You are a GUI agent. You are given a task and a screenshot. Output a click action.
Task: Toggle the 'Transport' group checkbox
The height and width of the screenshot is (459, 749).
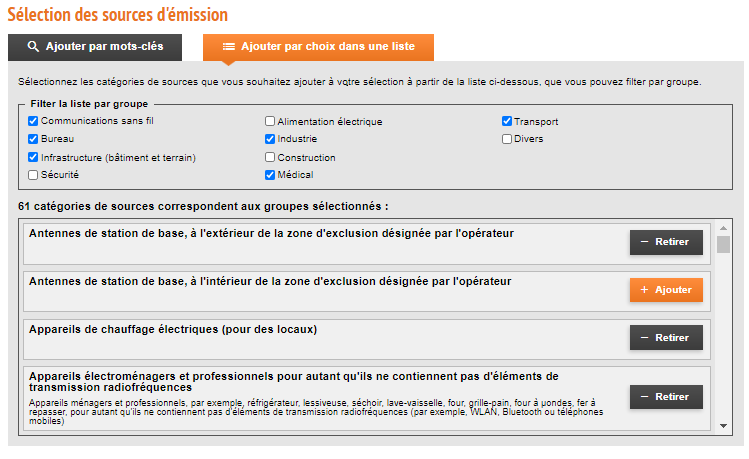(x=507, y=121)
